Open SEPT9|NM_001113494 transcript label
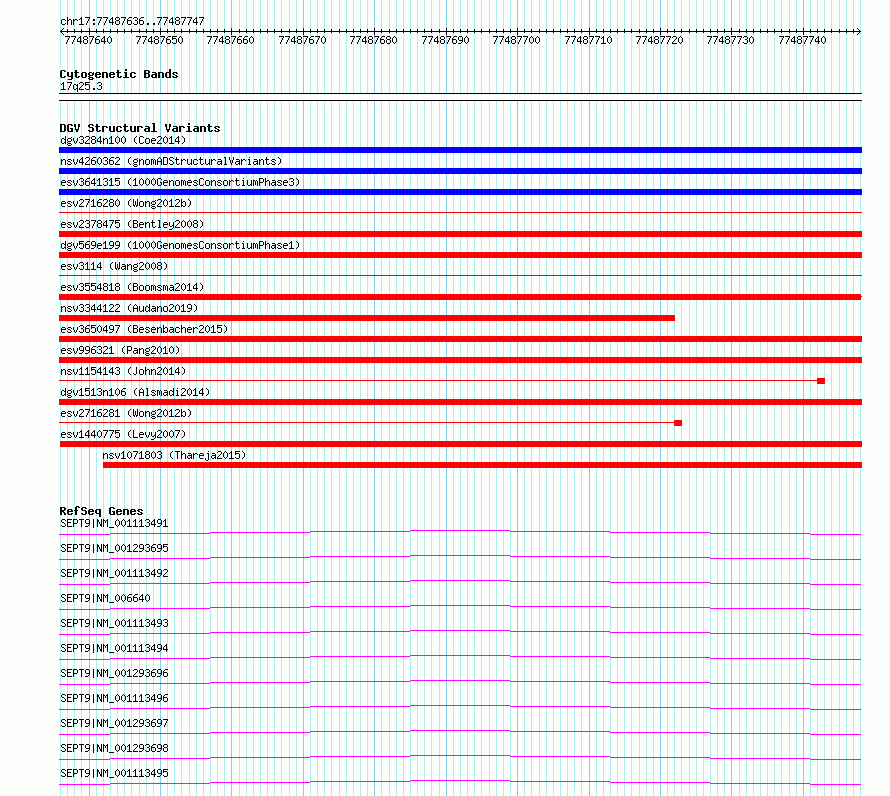 [x=114, y=648]
